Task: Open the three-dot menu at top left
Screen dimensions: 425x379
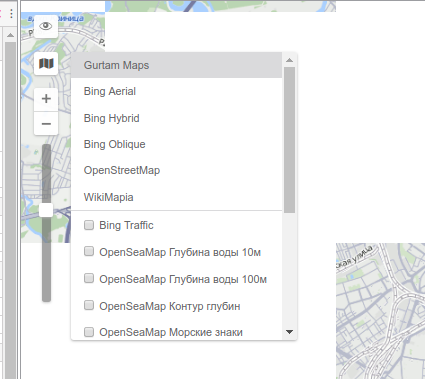Action: [x=11, y=14]
